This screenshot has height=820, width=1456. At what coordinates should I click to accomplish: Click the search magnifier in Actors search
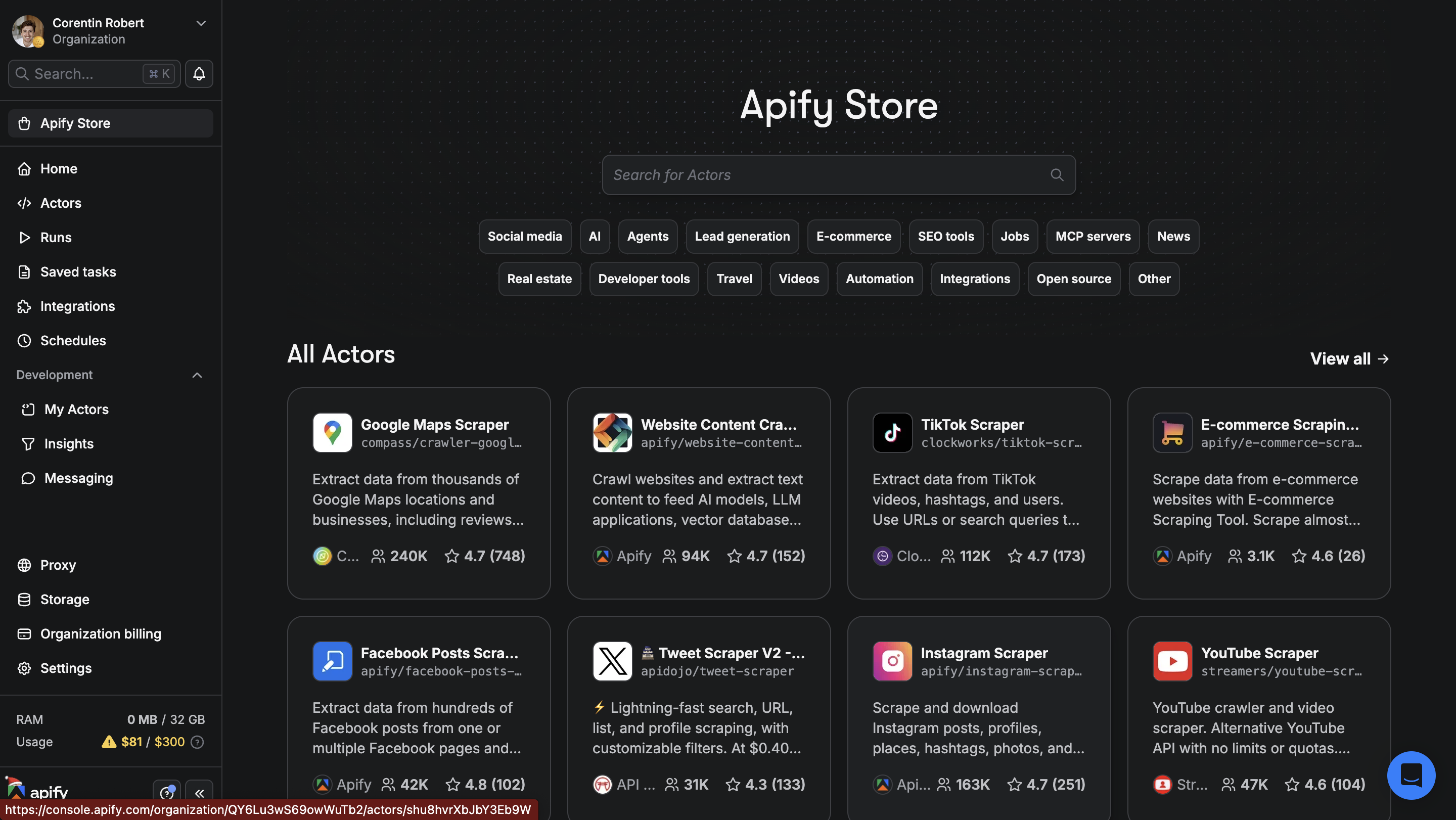(1057, 174)
